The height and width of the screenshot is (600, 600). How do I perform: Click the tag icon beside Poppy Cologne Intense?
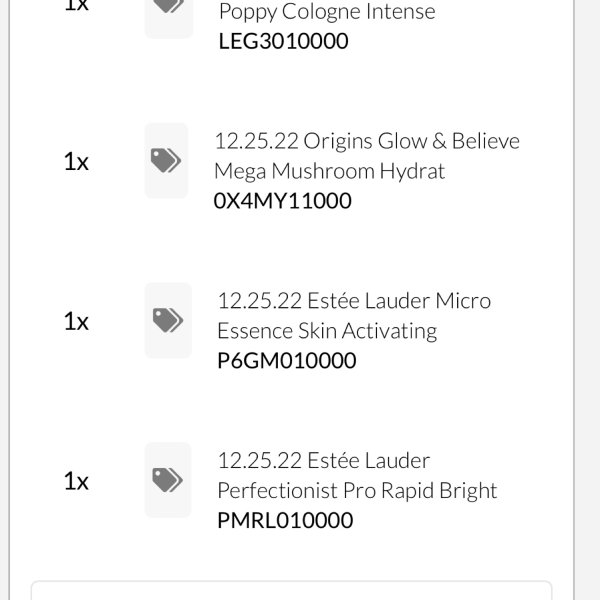169,15
